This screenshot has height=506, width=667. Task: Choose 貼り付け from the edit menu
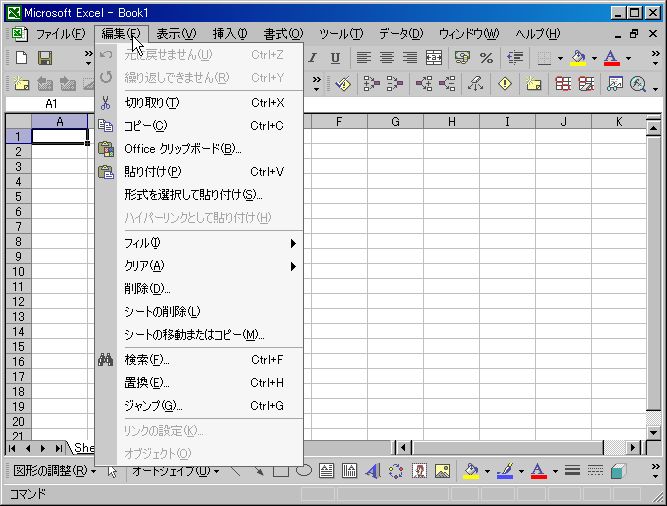199,171
